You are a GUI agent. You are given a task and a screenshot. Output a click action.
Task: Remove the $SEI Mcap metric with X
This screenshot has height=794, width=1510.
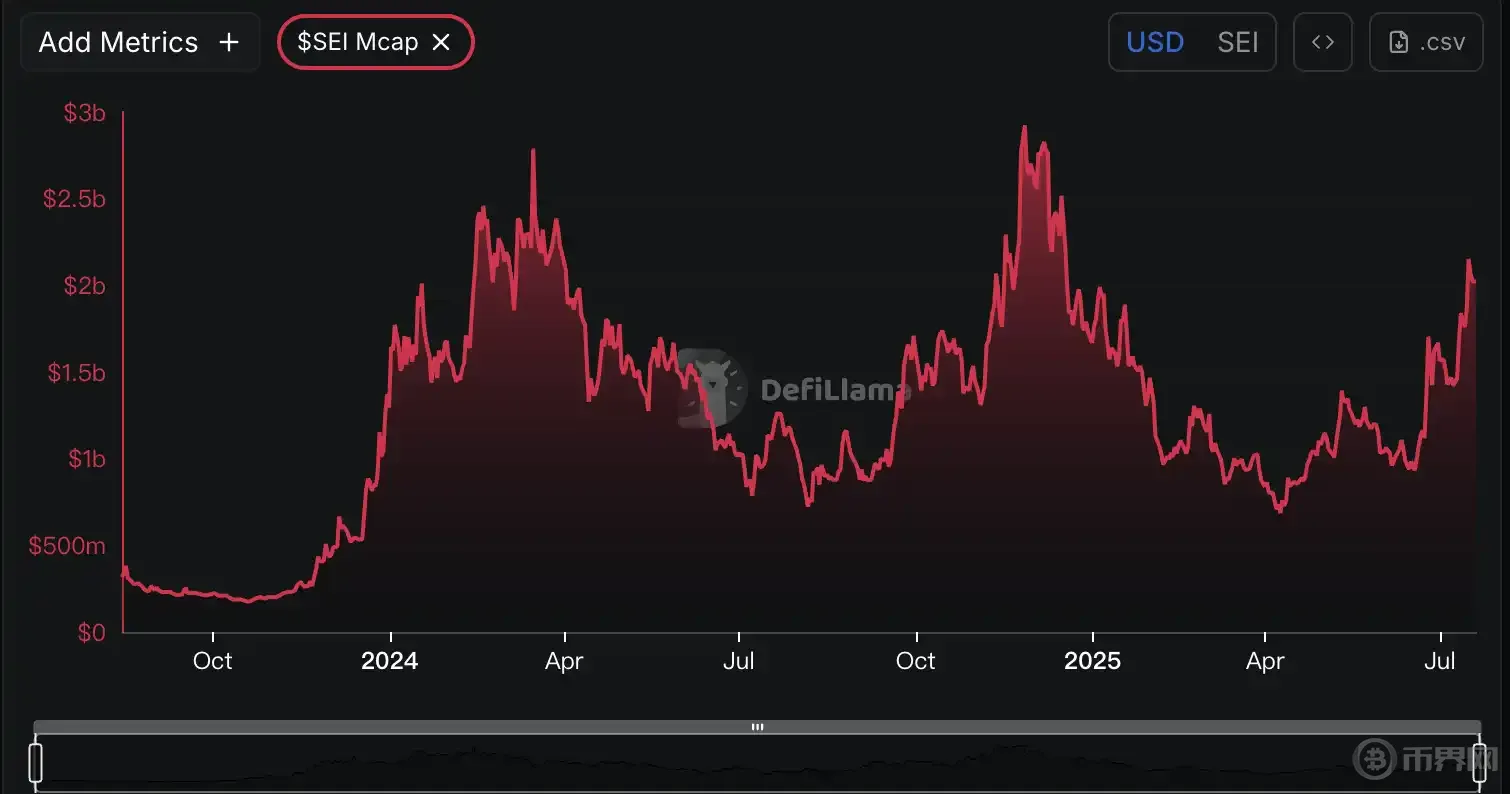click(x=441, y=42)
